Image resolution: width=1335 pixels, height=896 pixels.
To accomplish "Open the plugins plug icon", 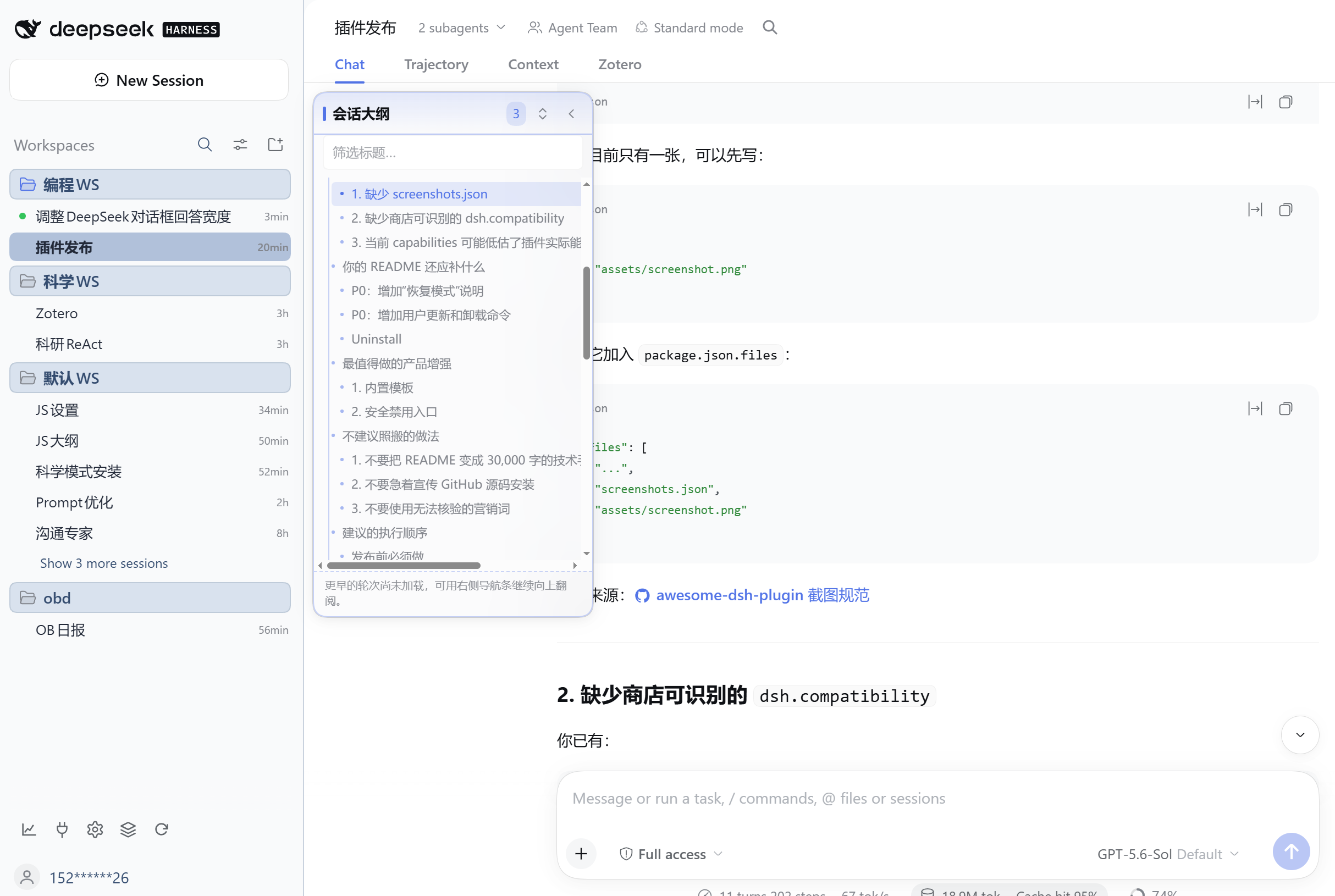I will click(x=62, y=828).
